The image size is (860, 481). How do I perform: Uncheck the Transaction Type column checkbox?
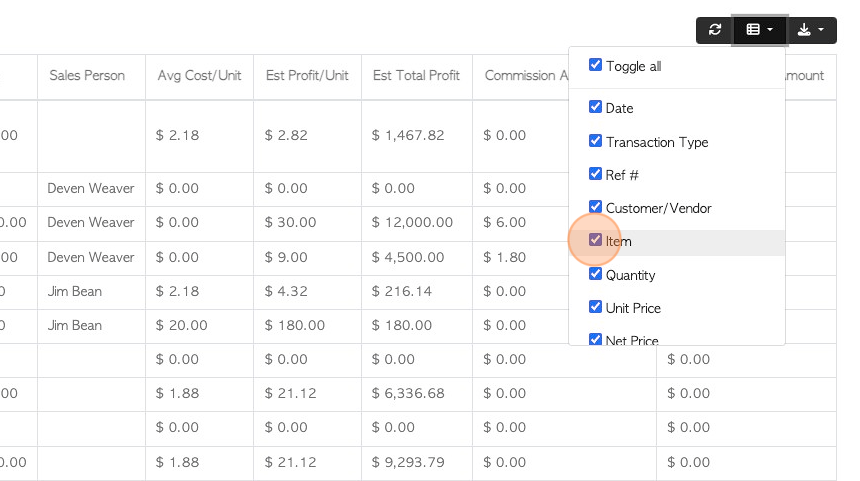tap(595, 140)
